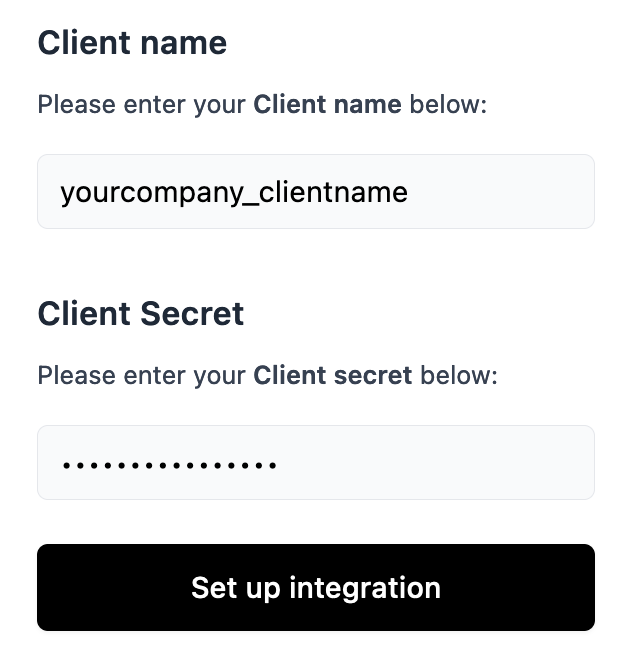The width and height of the screenshot is (634, 668).
Task: Click the yourcompany_clientname text in the field
Action: point(234,191)
